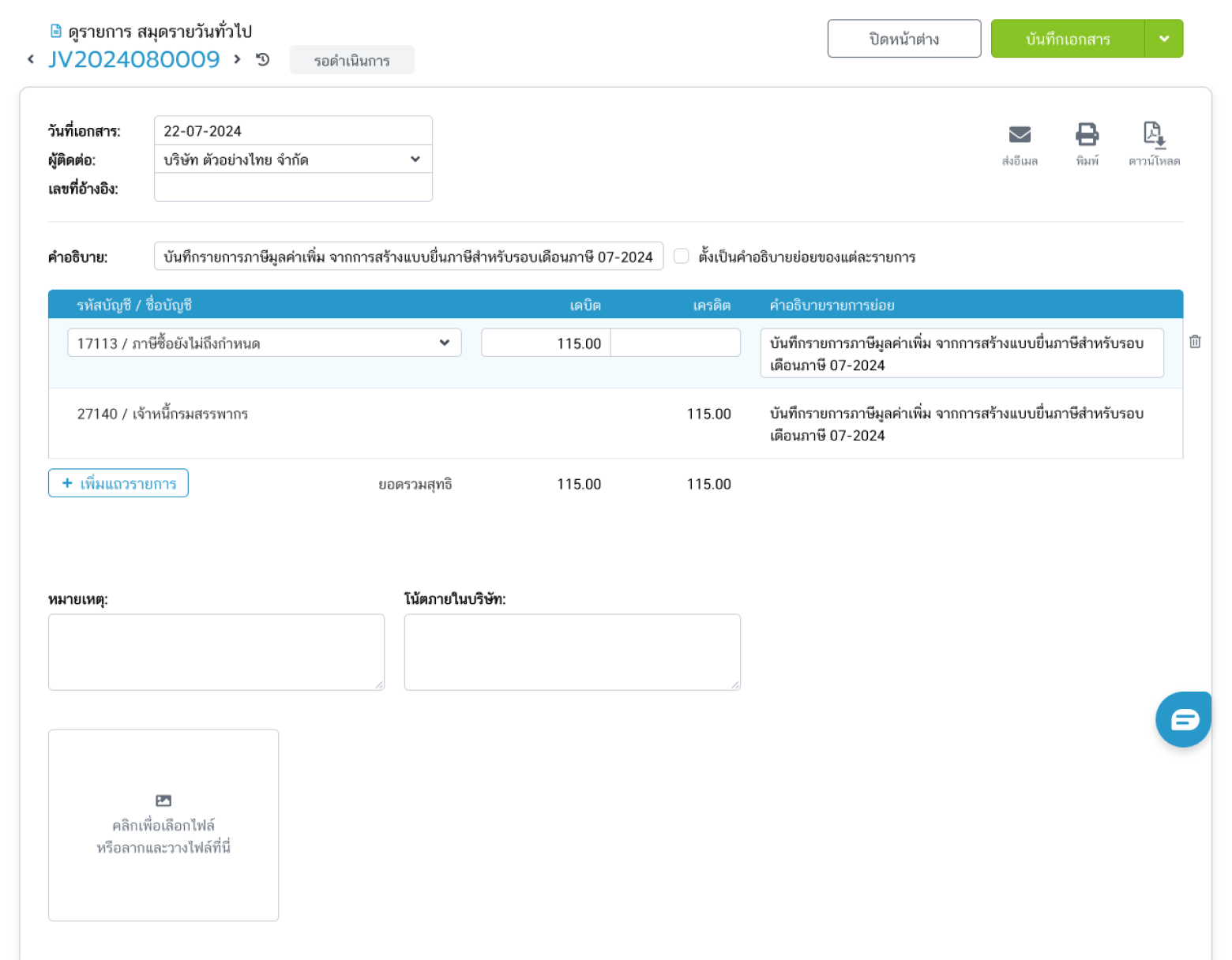
Task: Expand the save document options arrow
Action: [1163, 39]
